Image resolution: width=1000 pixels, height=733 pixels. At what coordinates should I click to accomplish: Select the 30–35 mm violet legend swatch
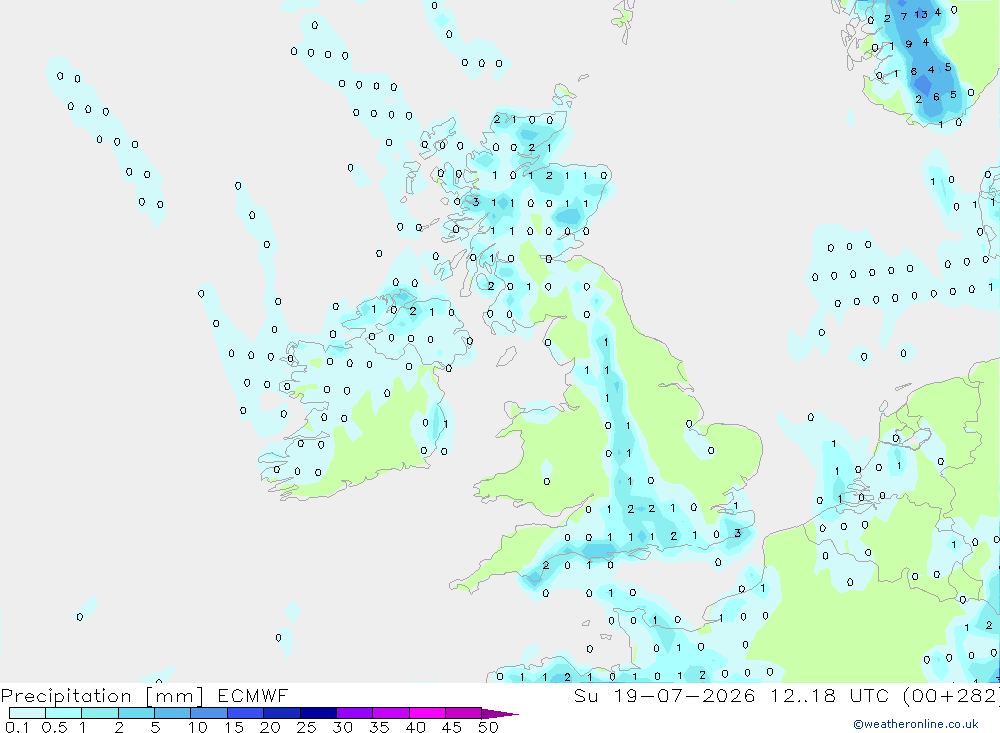[355, 713]
